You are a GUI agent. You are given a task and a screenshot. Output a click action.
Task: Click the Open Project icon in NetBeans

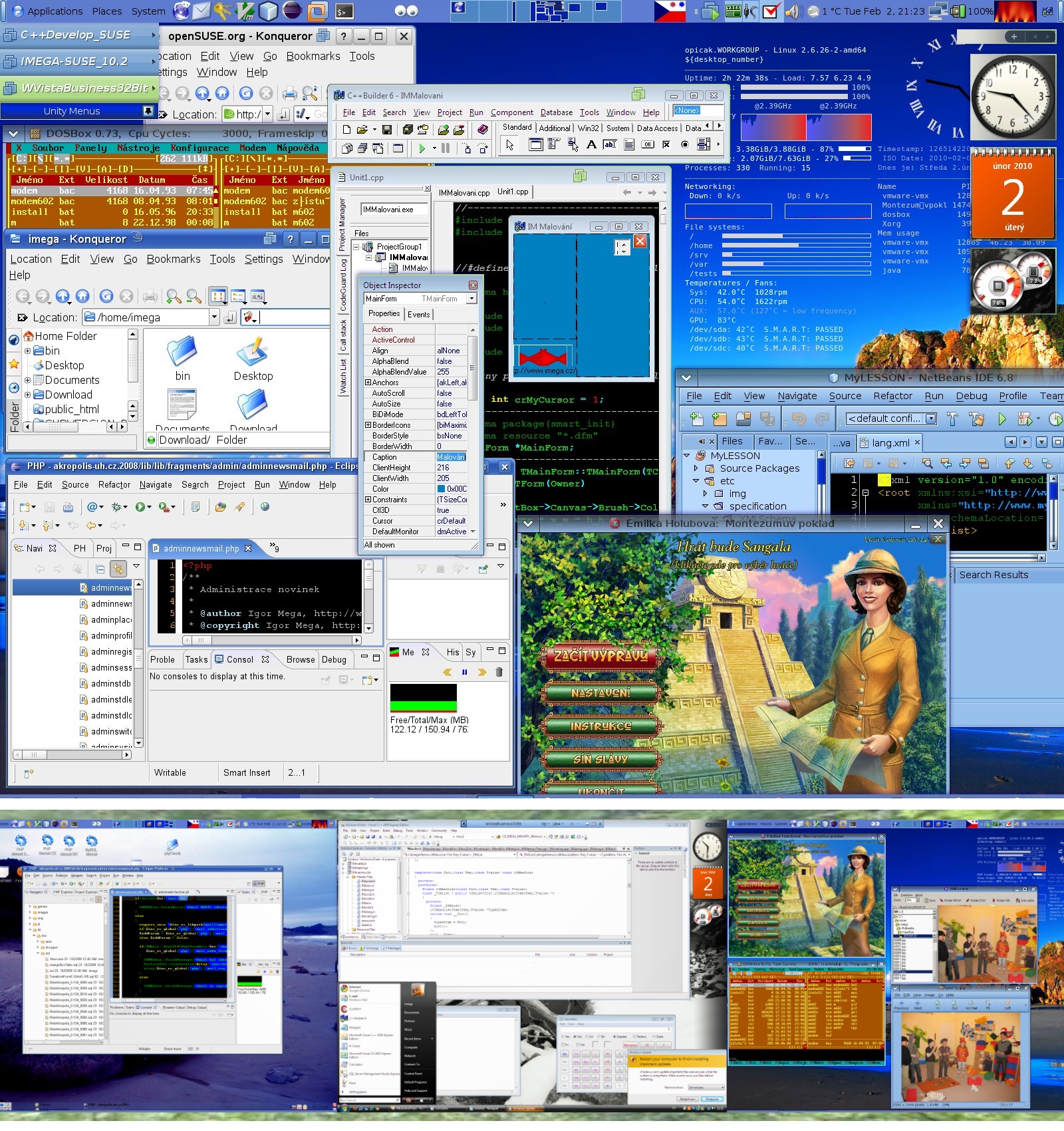pos(743,418)
